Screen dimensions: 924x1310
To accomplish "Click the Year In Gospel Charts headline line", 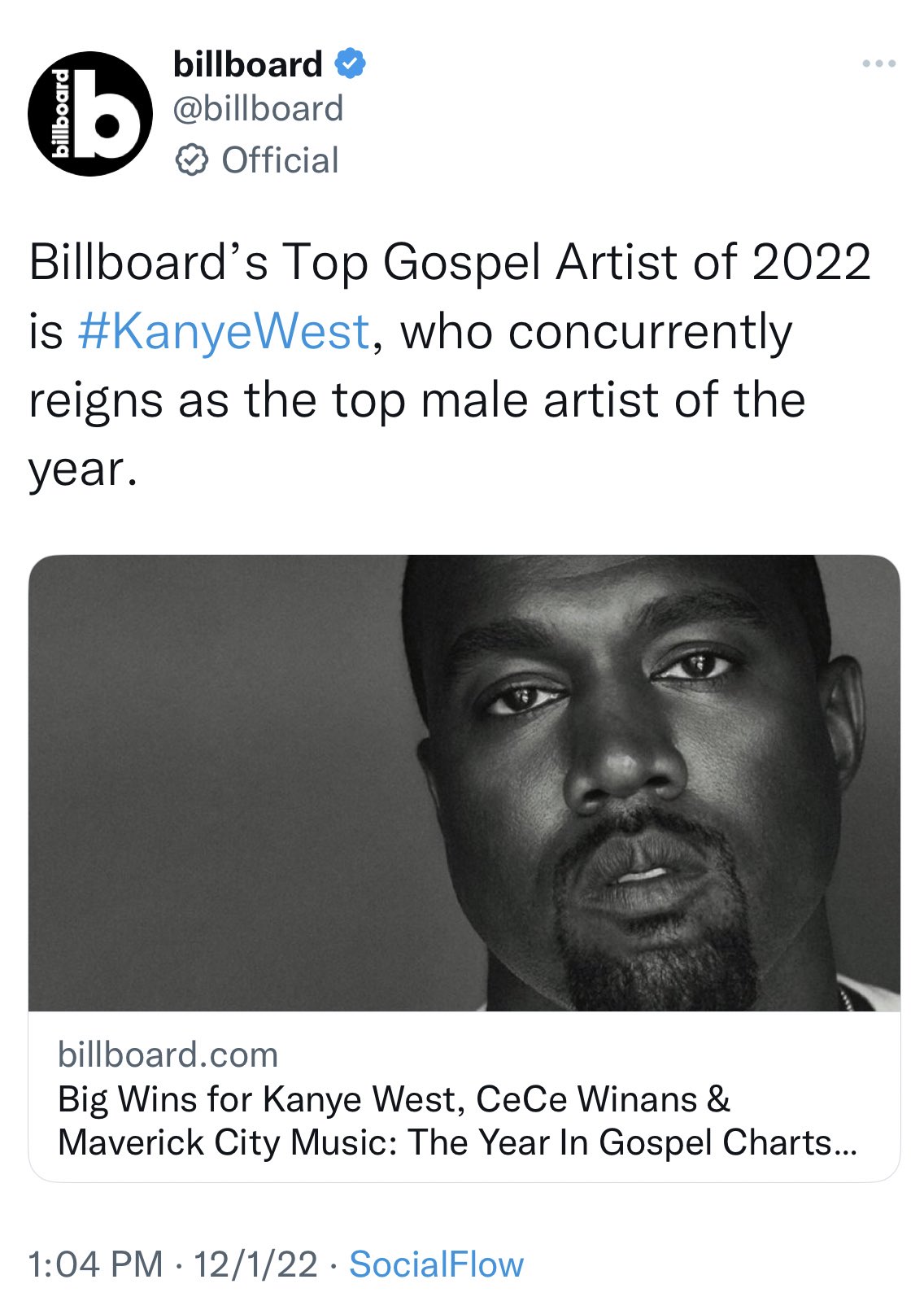I will point(457,1142).
